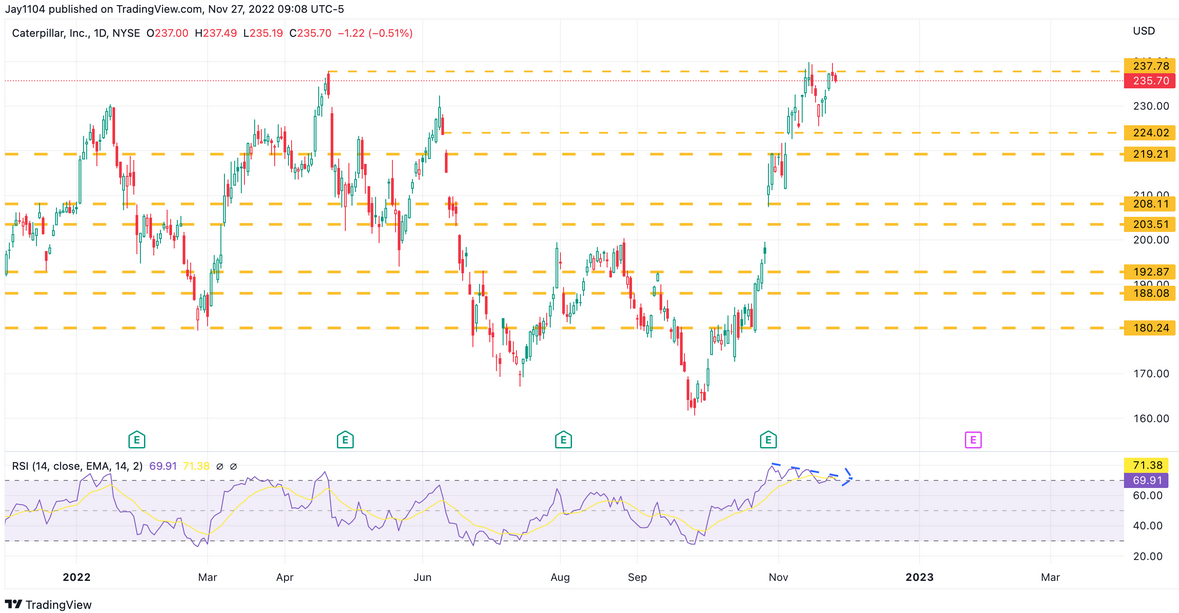Click the Nov label on time axis
Image resolution: width=1179 pixels, height=613 pixels.
(778, 577)
